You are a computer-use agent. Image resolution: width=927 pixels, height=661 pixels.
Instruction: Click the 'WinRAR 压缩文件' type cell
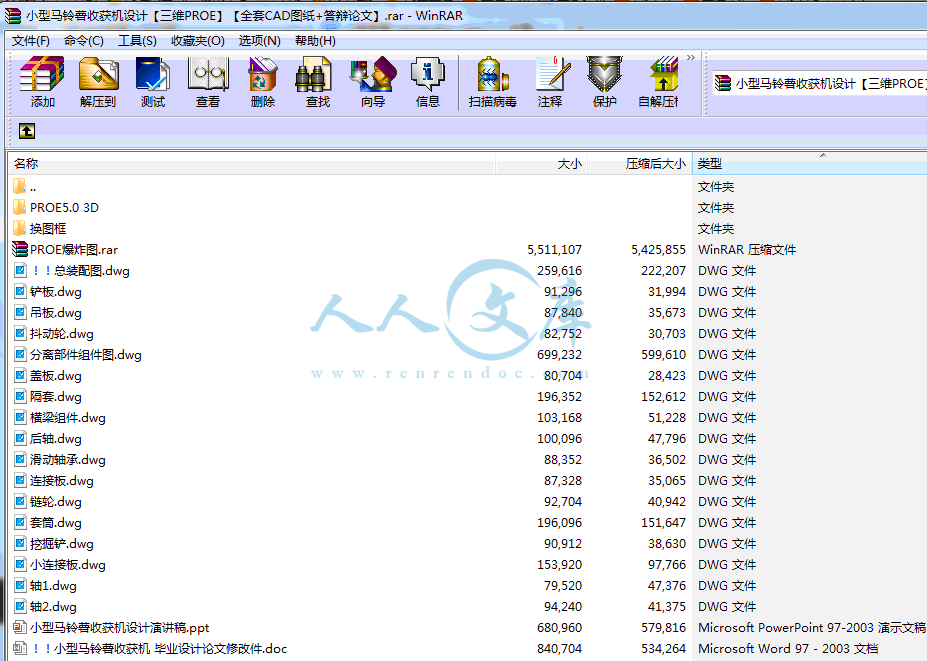pos(747,250)
